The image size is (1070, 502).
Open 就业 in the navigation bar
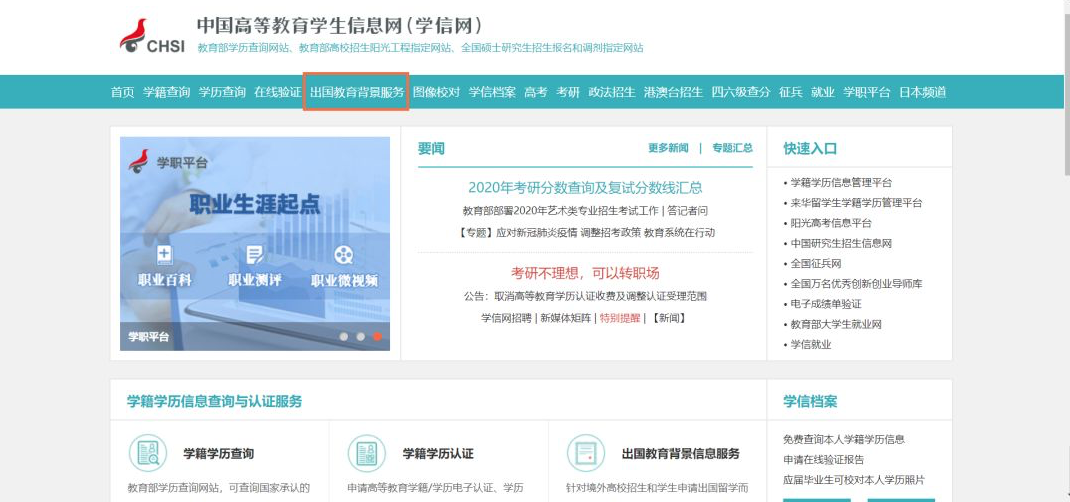(x=823, y=92)
